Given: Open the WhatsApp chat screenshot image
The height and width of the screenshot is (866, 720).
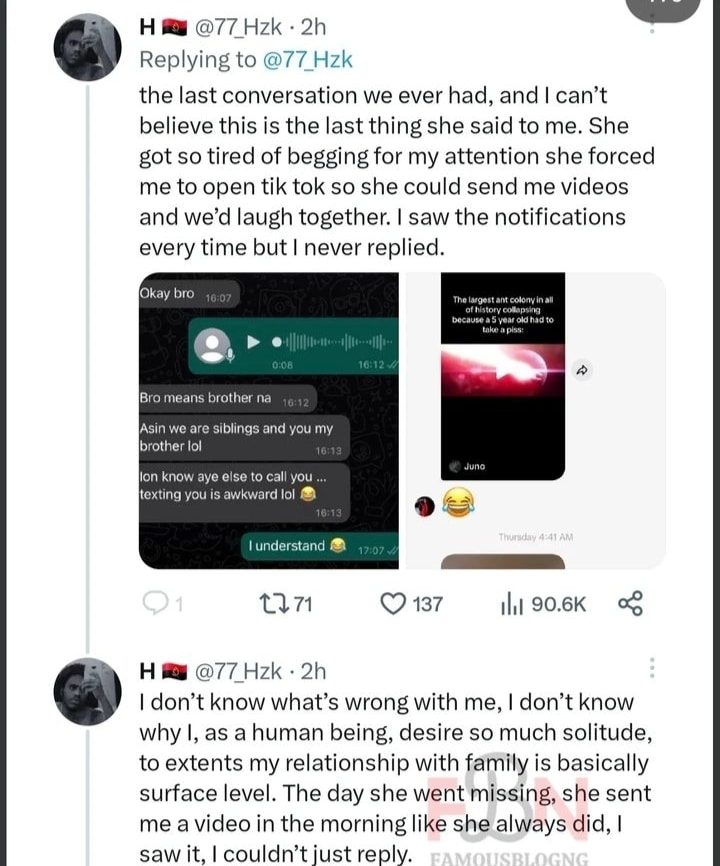Looking at the screenshot, I should click(268, 420).
